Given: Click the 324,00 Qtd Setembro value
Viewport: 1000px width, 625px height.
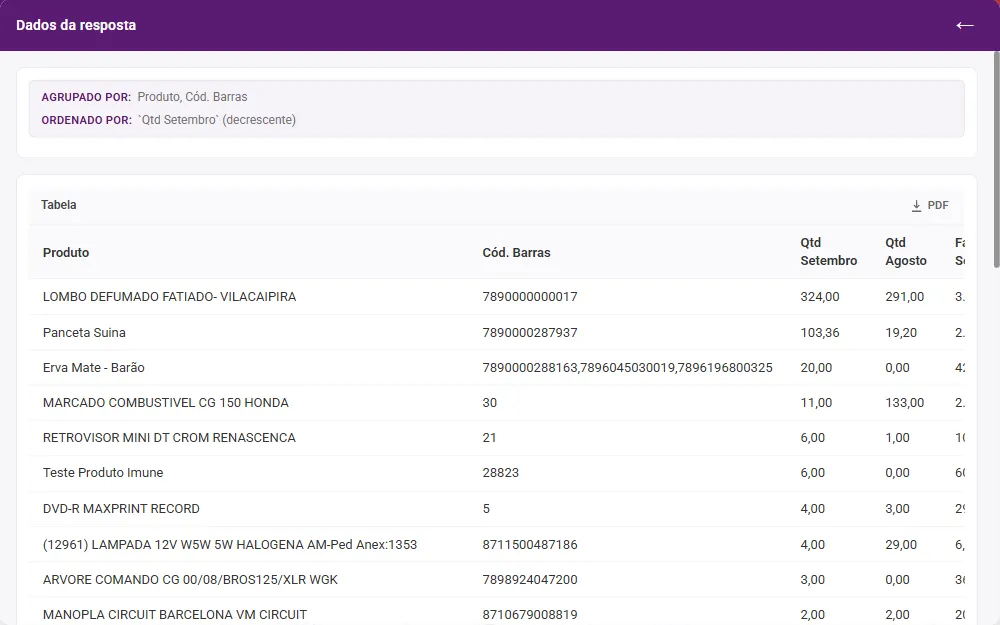Looking at the screenshot, I should coord(820,297).
